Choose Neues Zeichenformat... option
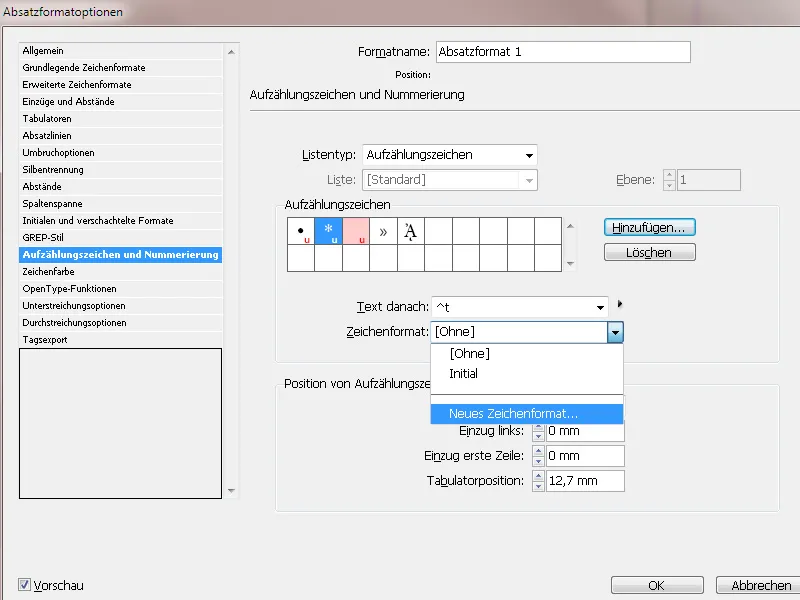The width and height of the screenshot is (800, 600). tap(527, 414)
